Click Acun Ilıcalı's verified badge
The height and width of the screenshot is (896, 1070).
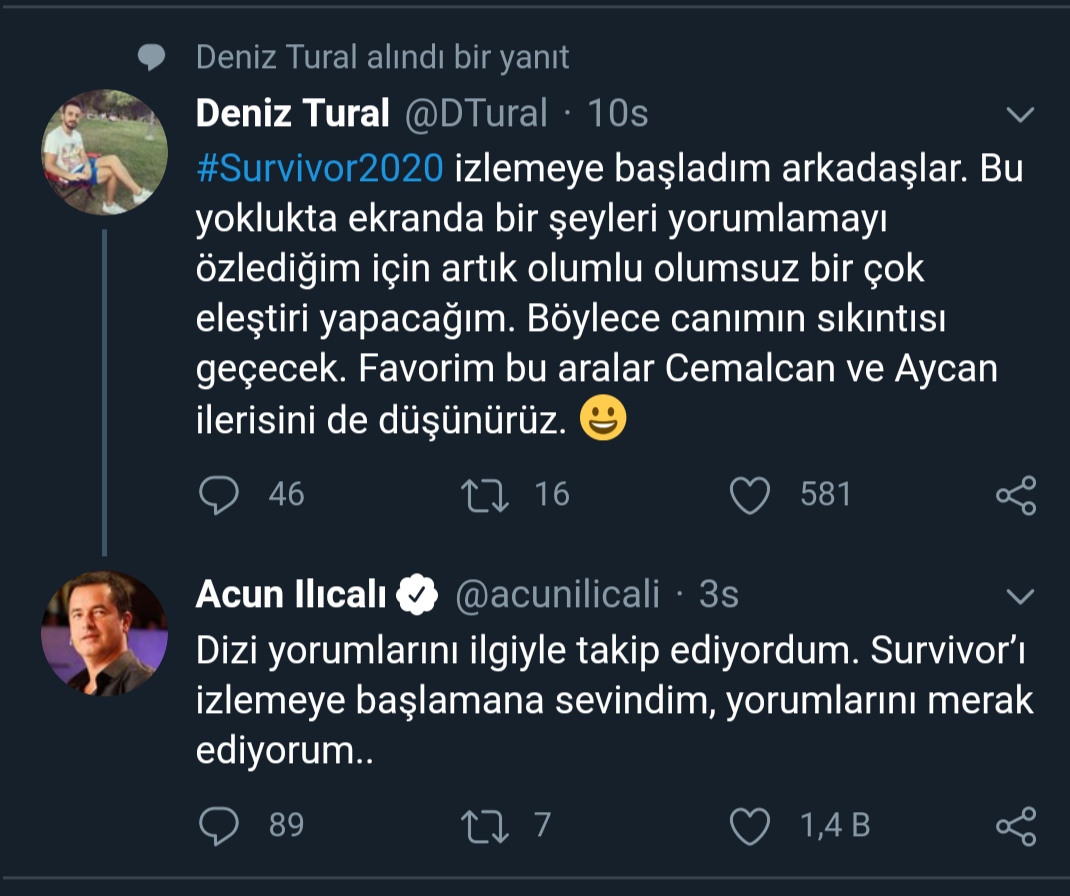click(416, 596)
